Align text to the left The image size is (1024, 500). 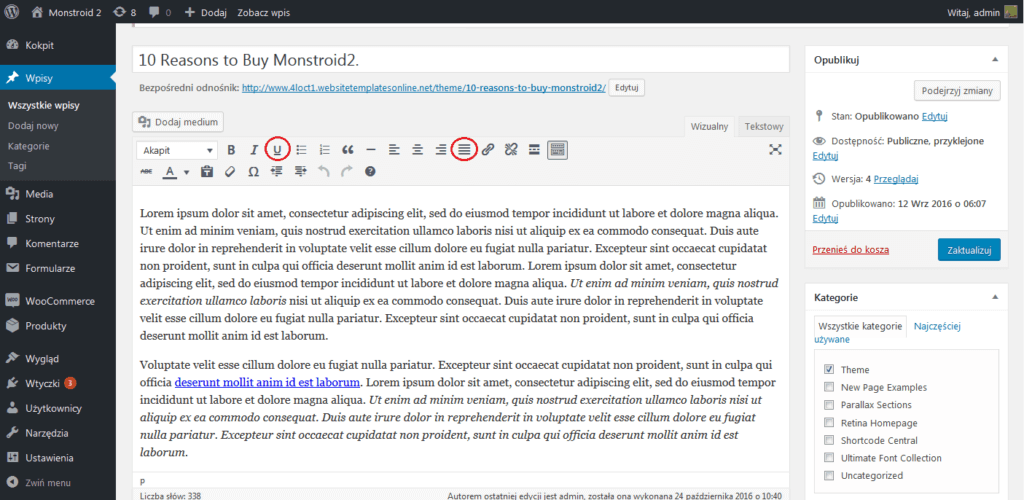point(394,150)
